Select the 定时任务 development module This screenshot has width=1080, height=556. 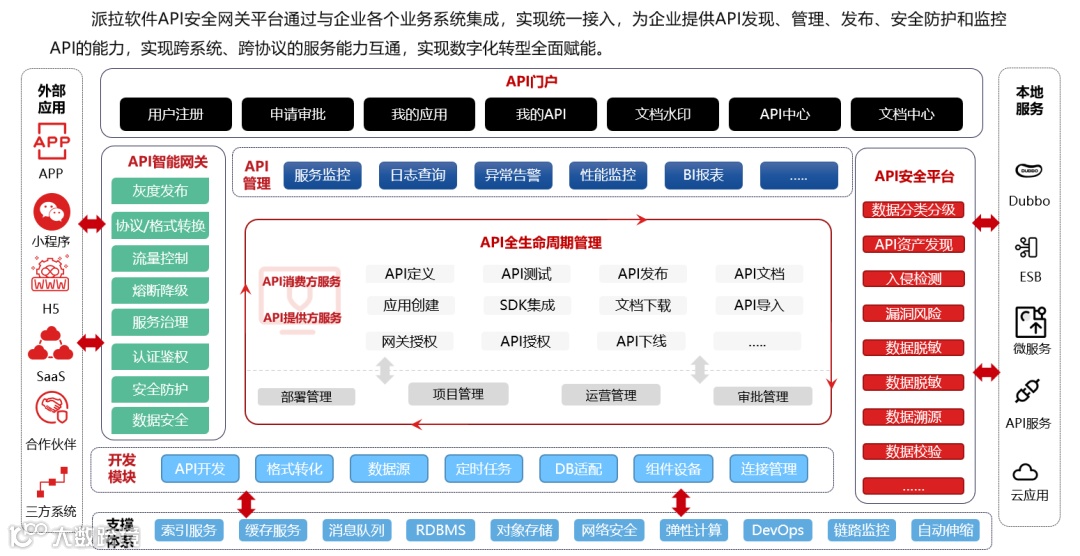(484, 469)
